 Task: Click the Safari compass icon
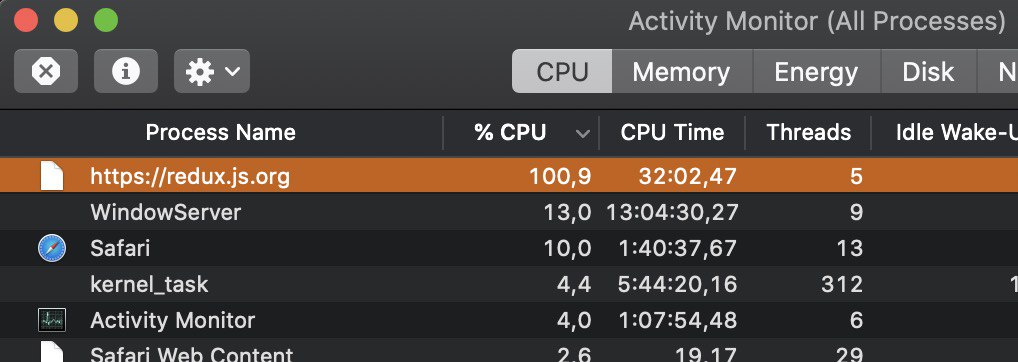(x=52, y=248)
